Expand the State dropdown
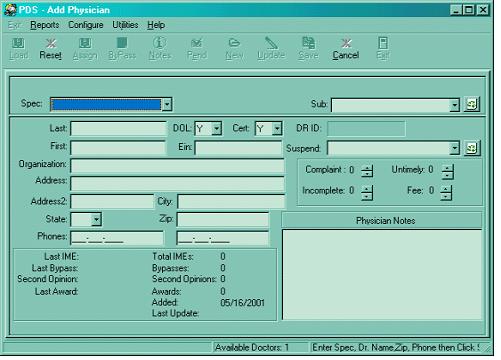The height and width of the screenshot is (360, 501). (96, 219)
